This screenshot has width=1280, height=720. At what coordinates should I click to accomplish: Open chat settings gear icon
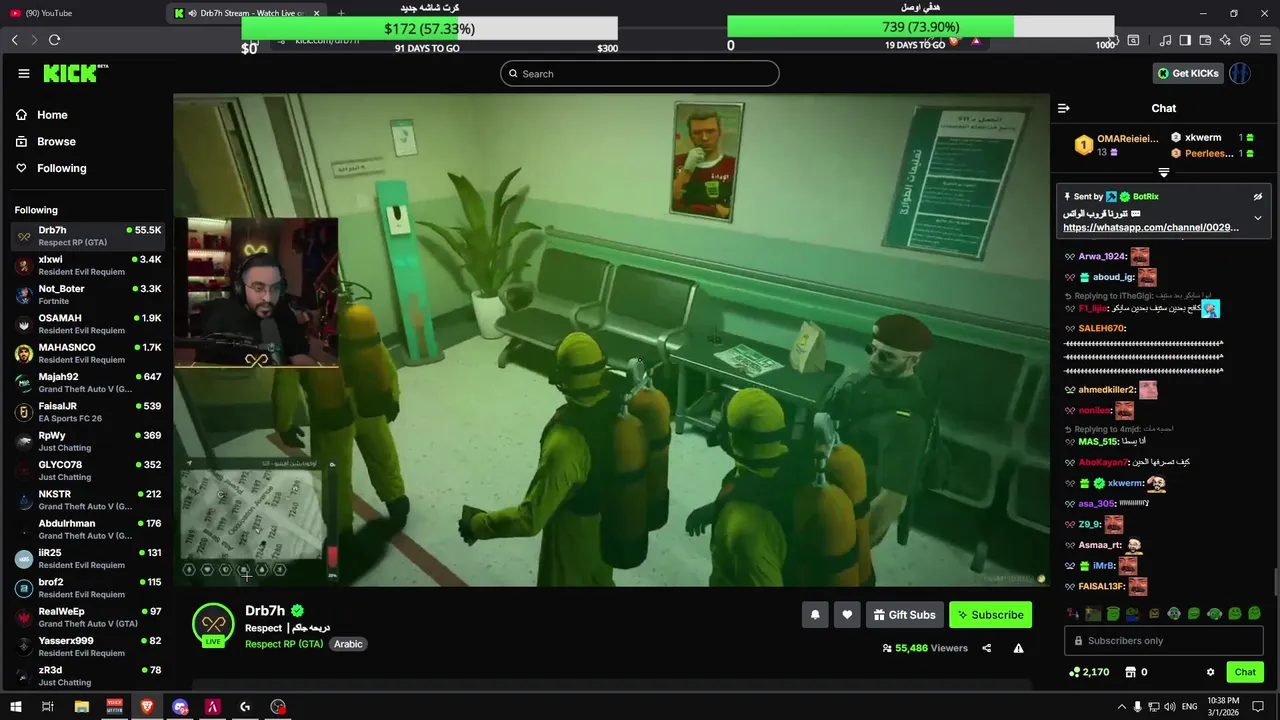pyautogui.click(x=1210, y=672)
